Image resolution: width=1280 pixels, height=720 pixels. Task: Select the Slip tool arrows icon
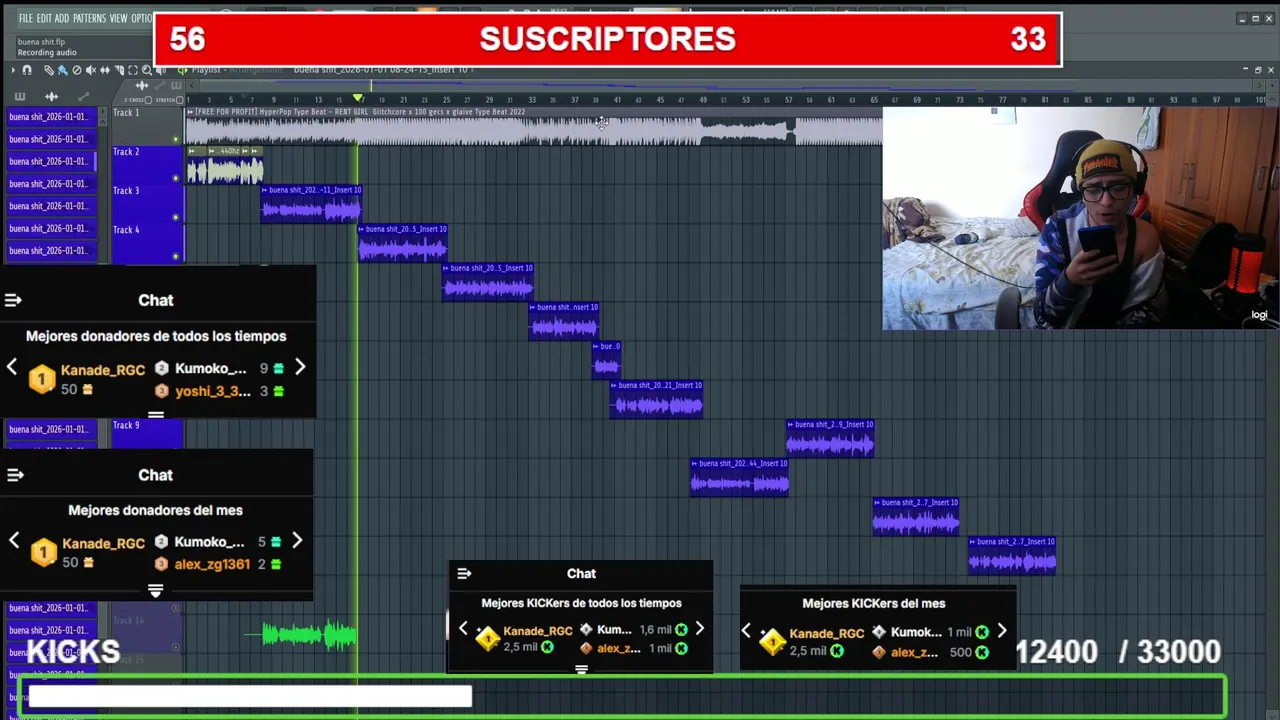(x=105, y=70)
